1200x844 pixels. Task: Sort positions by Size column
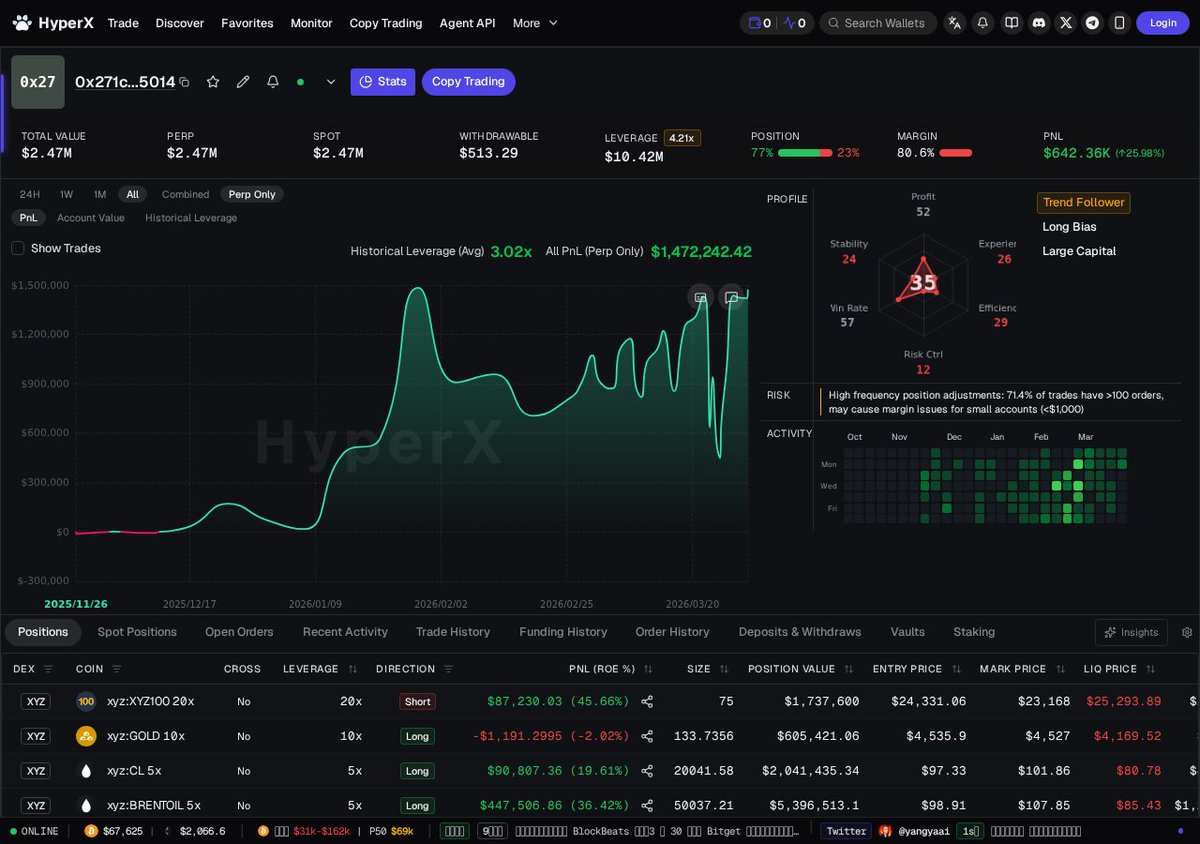tap(725, 669)
